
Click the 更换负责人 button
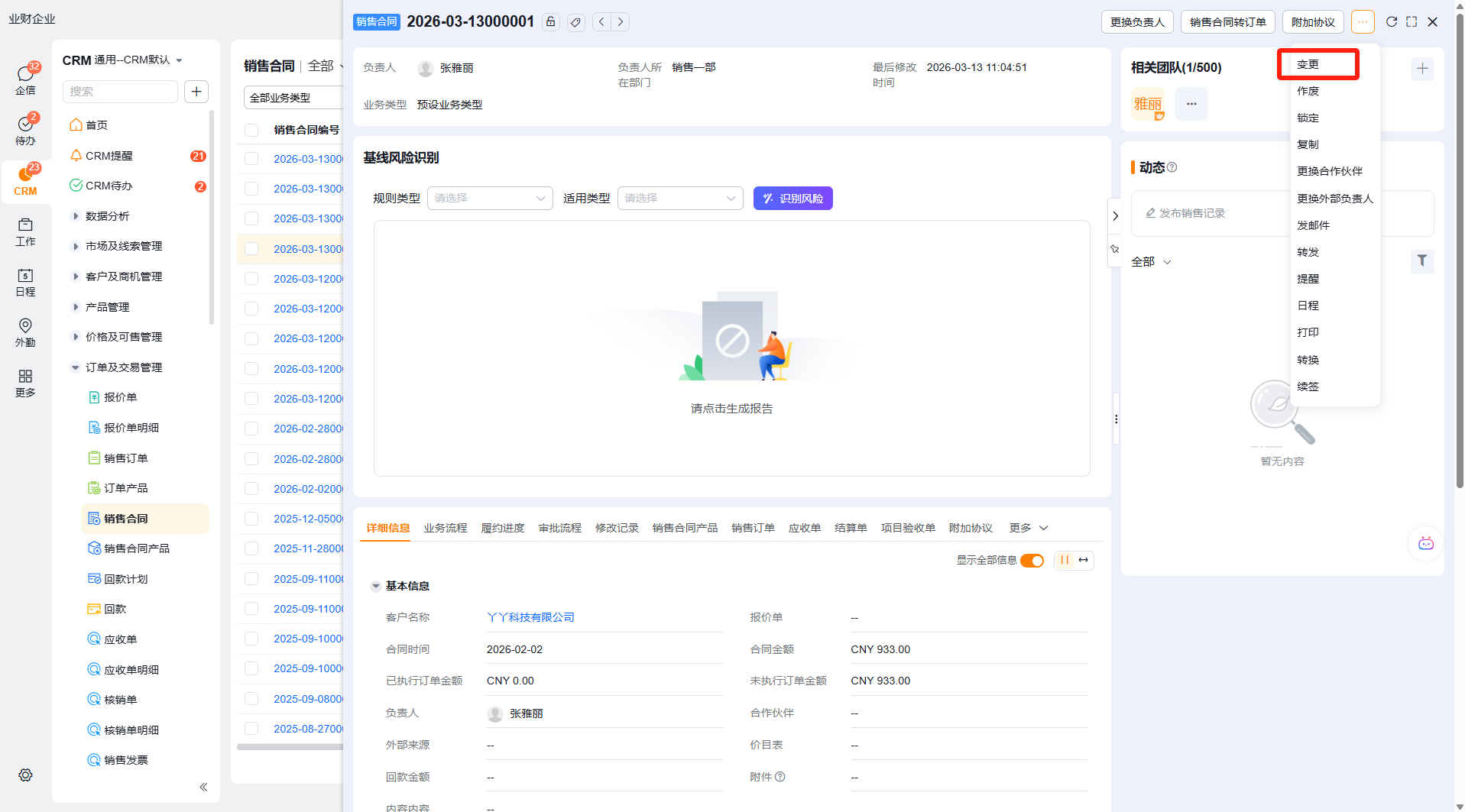[1138, 22]
